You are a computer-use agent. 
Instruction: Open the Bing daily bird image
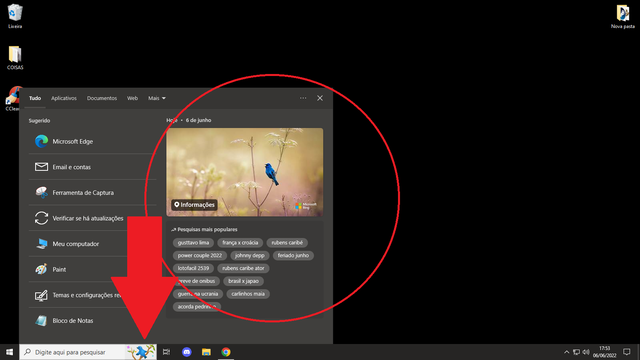click(x=244, y=172)
